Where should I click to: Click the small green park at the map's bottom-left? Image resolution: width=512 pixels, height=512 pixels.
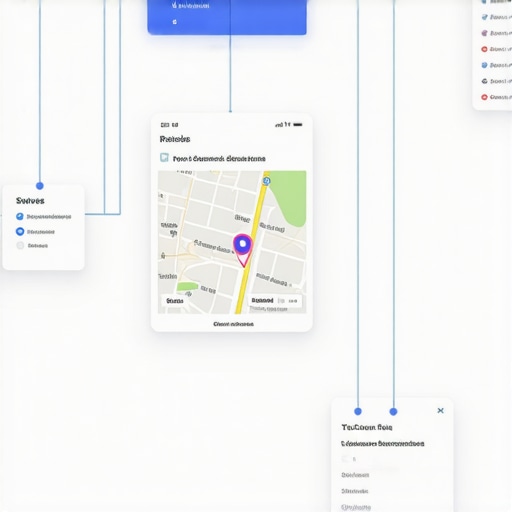[x=187, y=286]
